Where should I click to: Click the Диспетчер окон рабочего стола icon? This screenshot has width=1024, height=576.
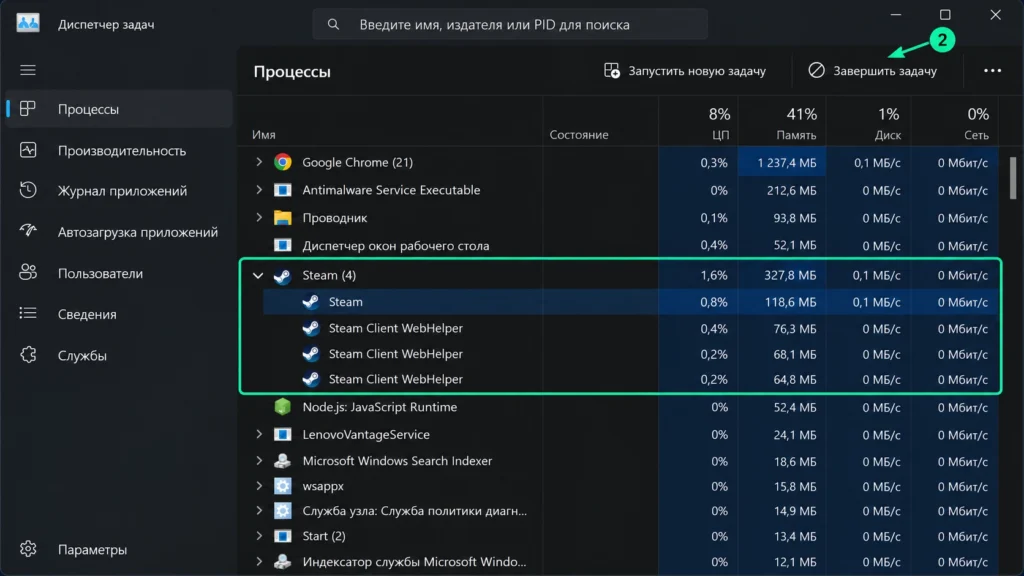coord(283,246)
